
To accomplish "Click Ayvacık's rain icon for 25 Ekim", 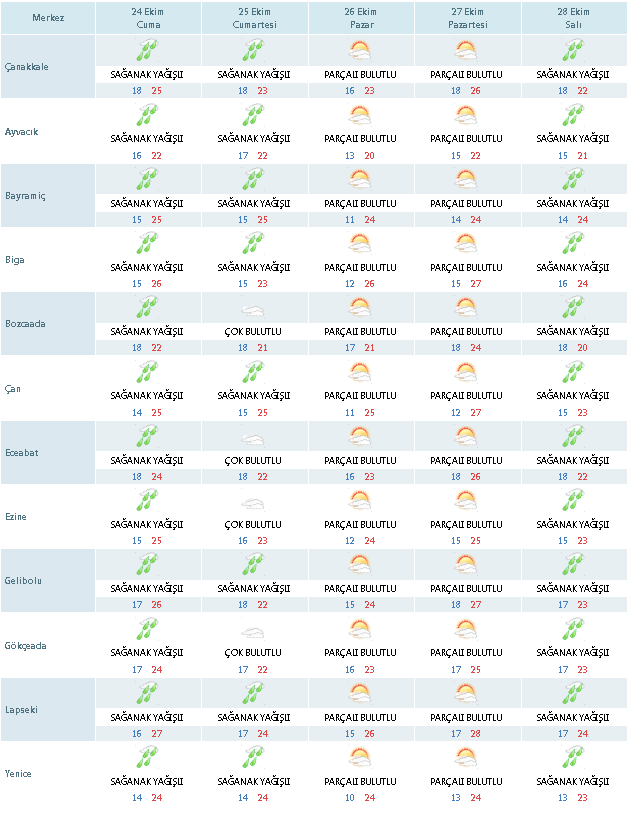I will [x=254, y=115].
